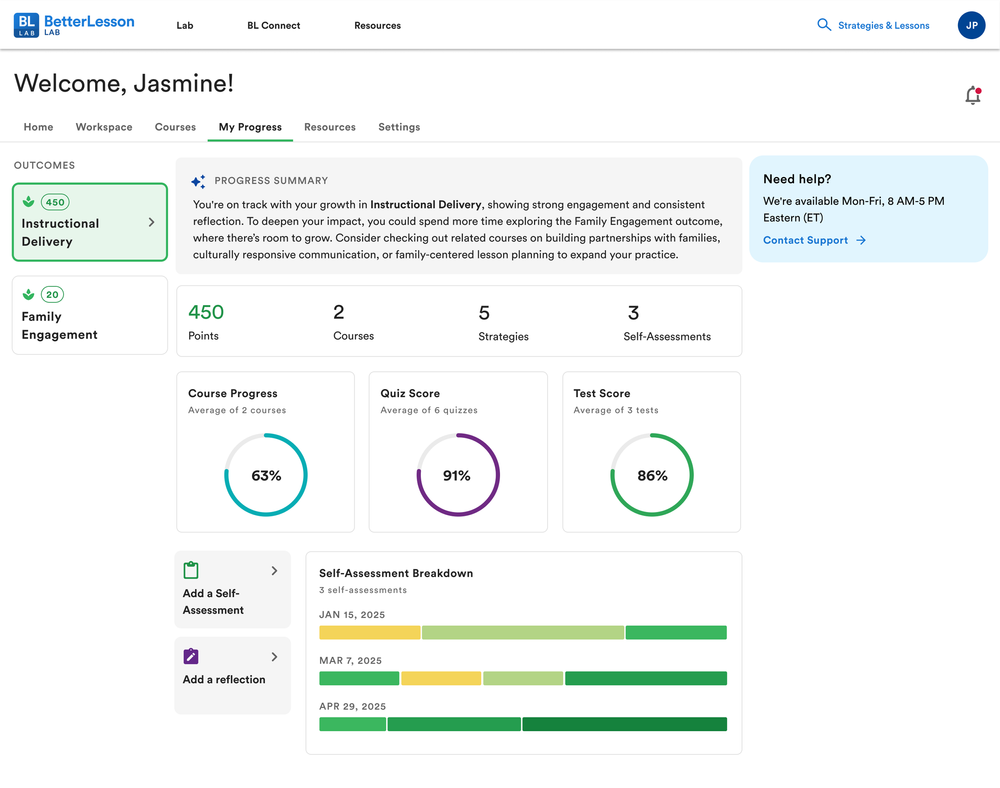
Task: Click the APR 29, 2025 assessment bar
Action: [x=523, y=724]
